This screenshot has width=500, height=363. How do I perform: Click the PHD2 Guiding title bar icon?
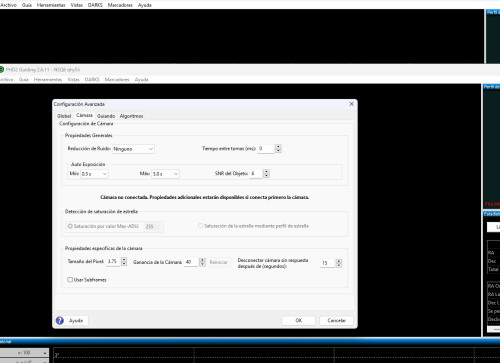(x=1, y=70)
